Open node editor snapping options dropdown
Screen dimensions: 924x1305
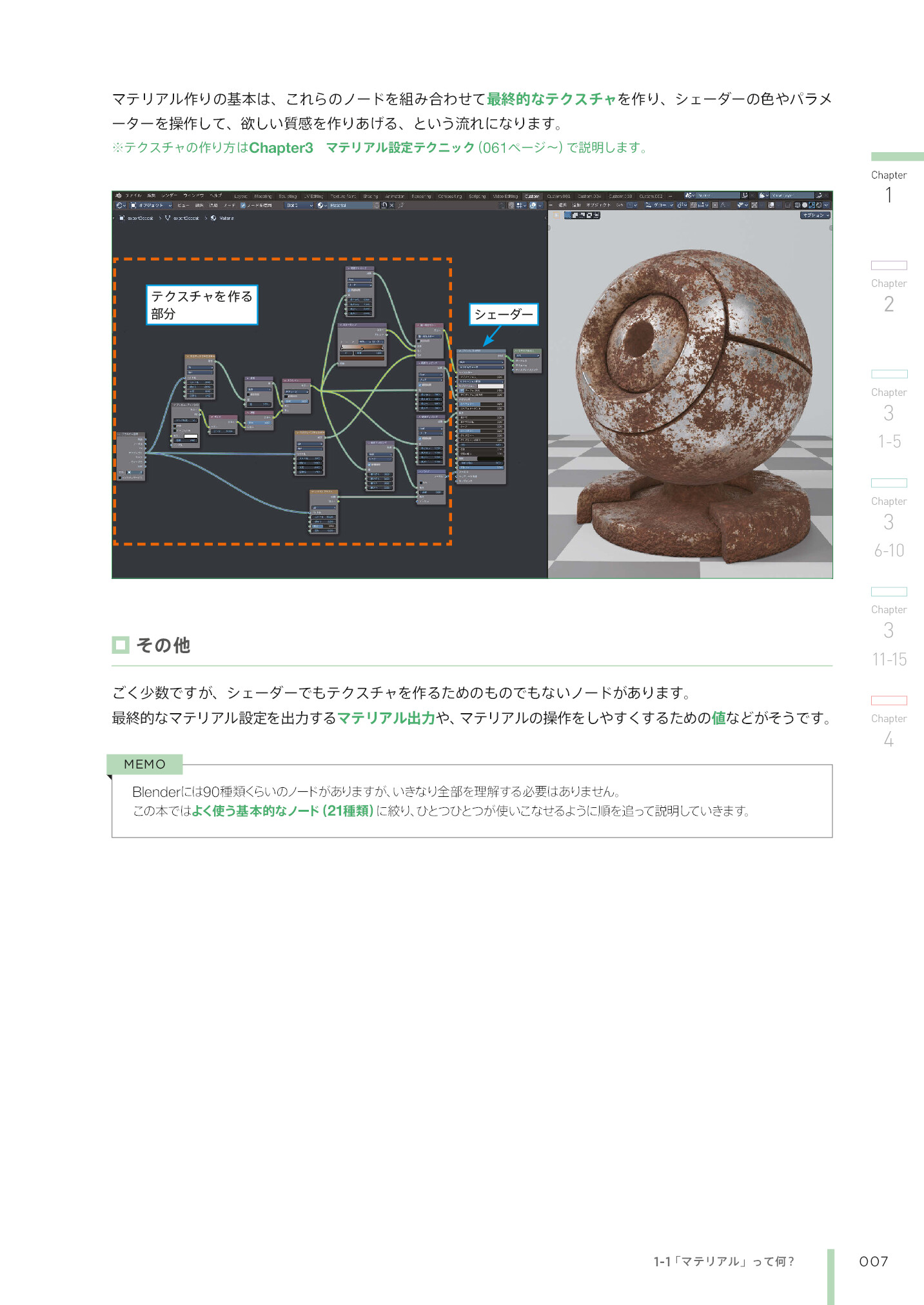520,205
